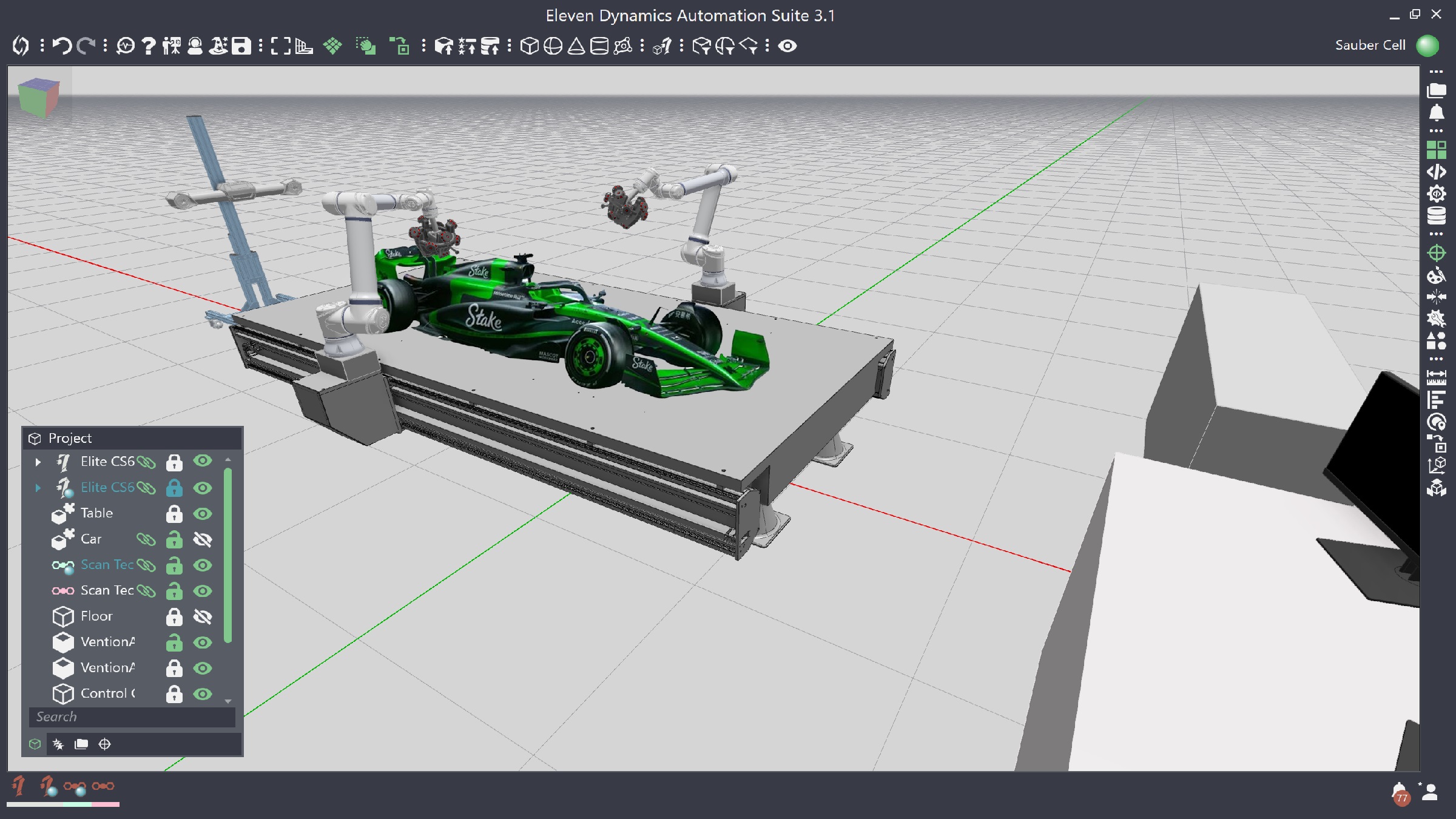Expand the highlighted second Elite CS6 robot
Viewport: 1456px width, 819px height.
coord(38,488)
